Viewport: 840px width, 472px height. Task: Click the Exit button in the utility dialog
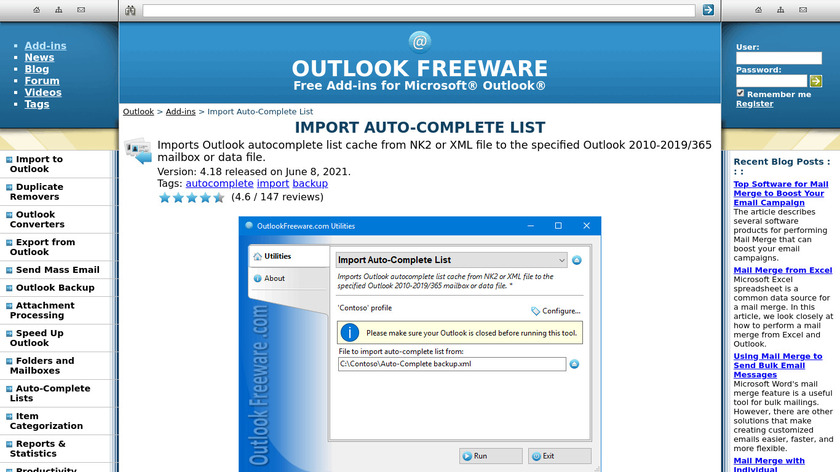point(559,456)
